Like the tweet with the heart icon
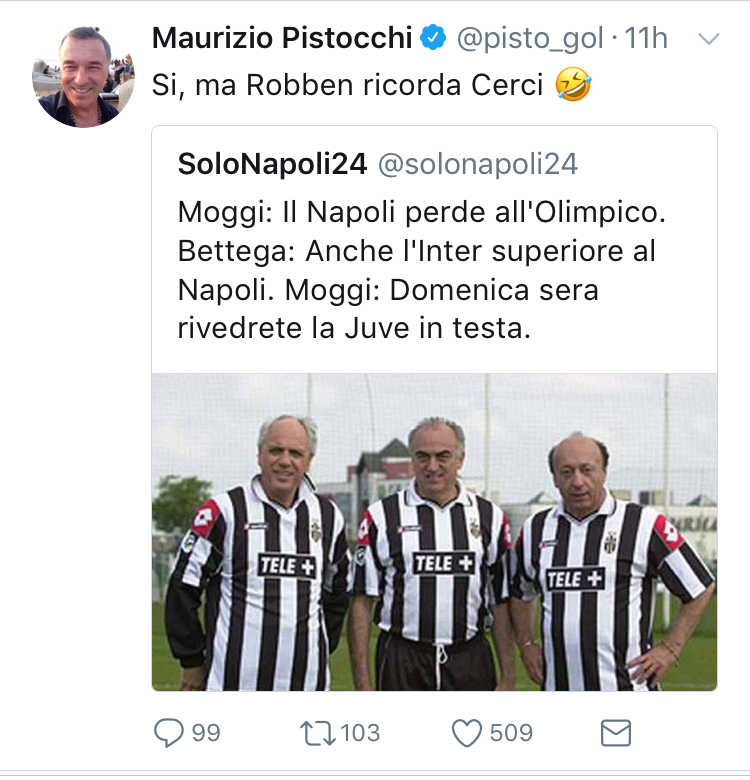Screen dimensions: 750x780 (467, 733)
